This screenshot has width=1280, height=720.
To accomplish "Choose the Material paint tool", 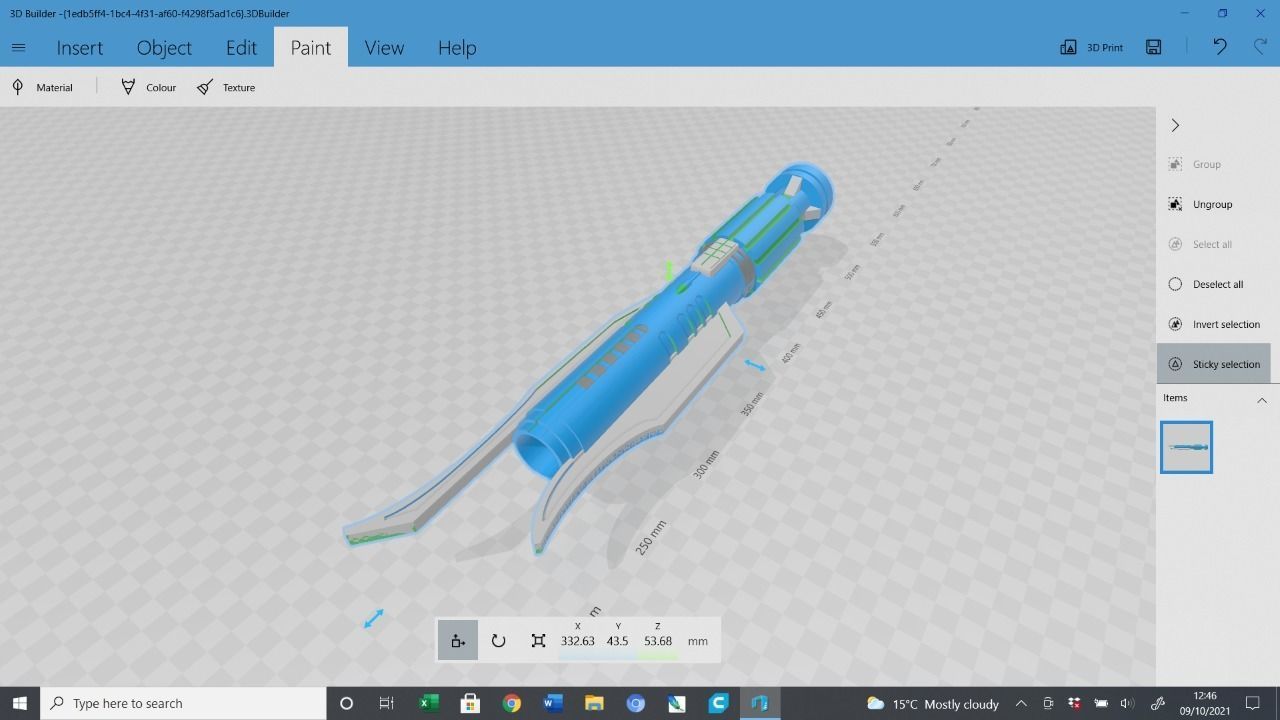I will (42, 87).
